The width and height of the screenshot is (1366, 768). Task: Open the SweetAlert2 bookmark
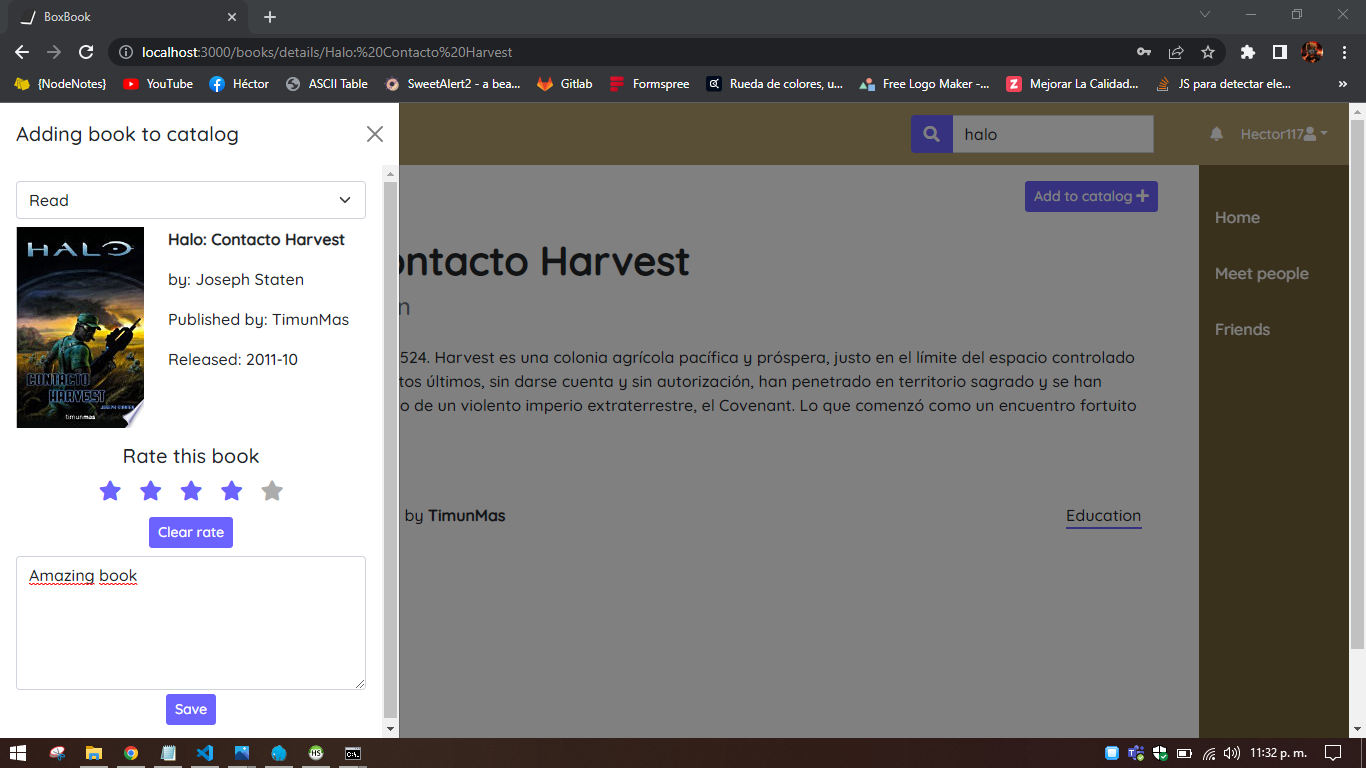(x=453, y=84)
